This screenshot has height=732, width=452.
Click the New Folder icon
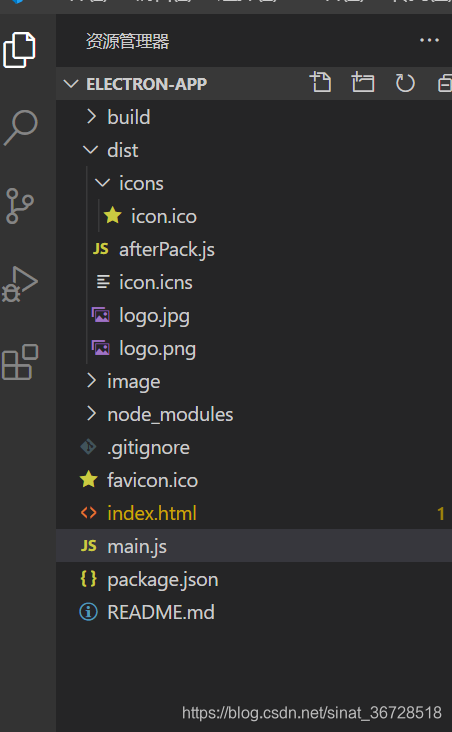click(363, 83)
